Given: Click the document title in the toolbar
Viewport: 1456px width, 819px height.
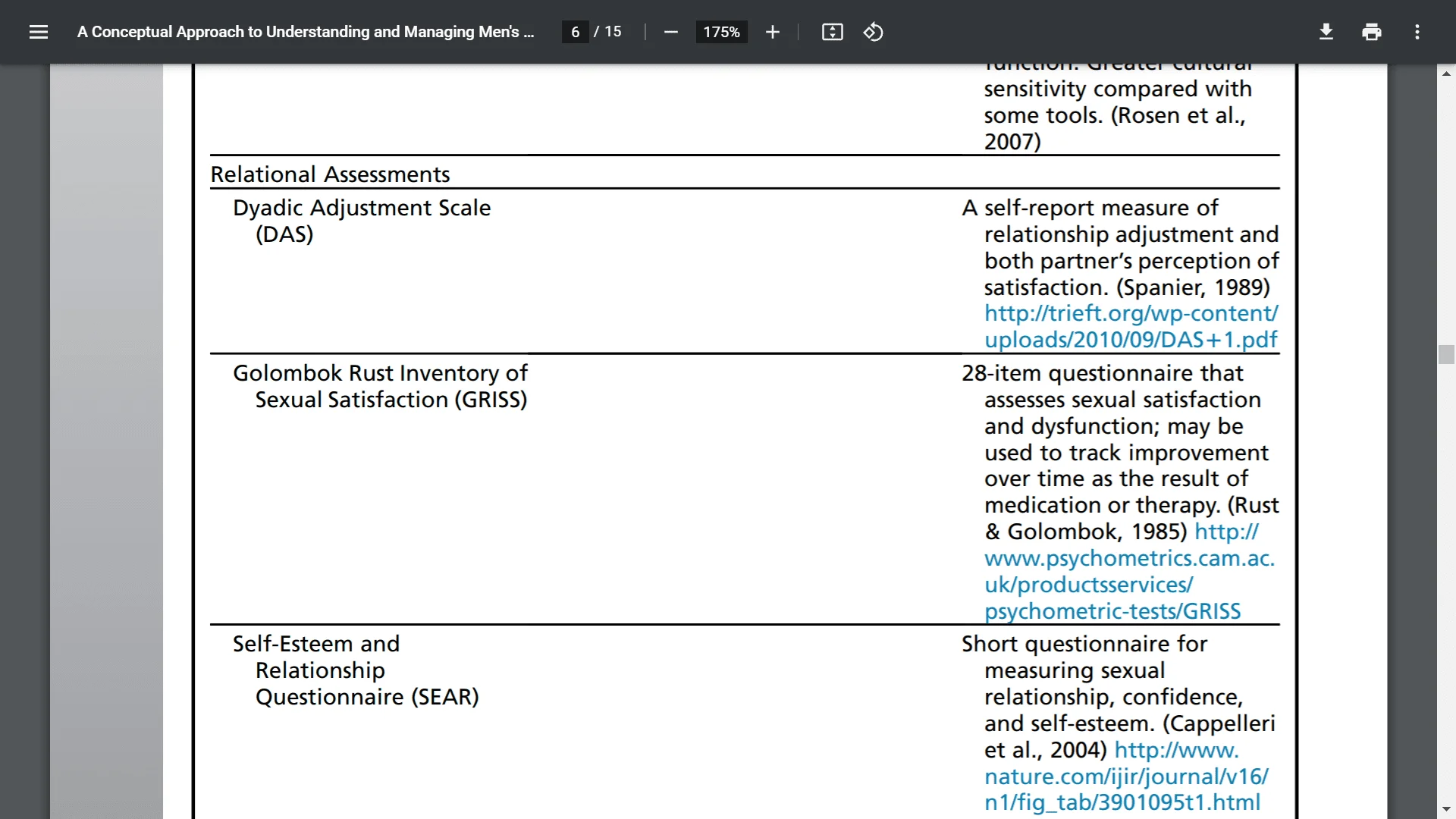Looking at the screenshot, I should pos(306,32).
